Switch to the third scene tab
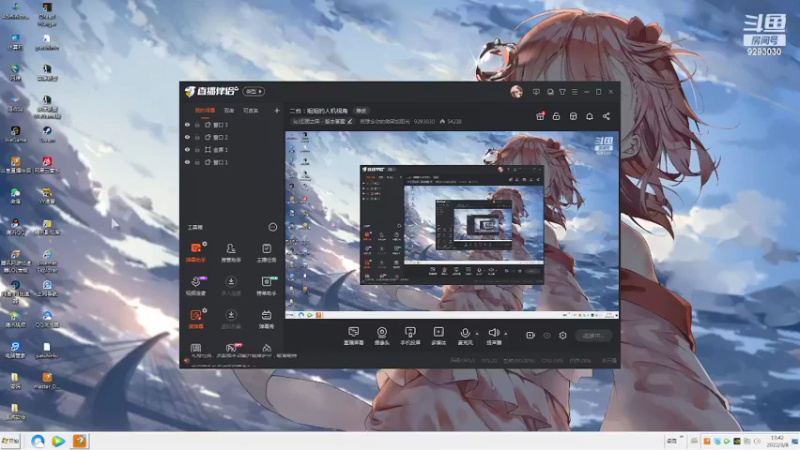The height and width of the screenshot is (450, 800). point(251,110)
